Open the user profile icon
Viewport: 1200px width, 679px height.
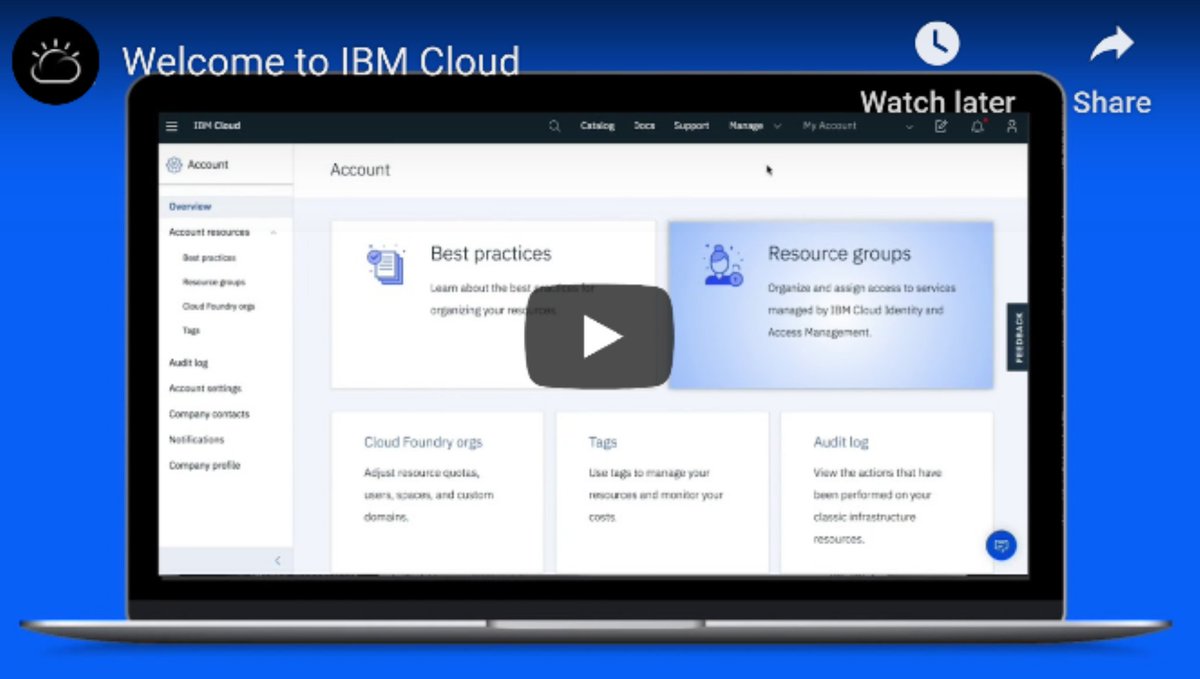coord(1012,126)
